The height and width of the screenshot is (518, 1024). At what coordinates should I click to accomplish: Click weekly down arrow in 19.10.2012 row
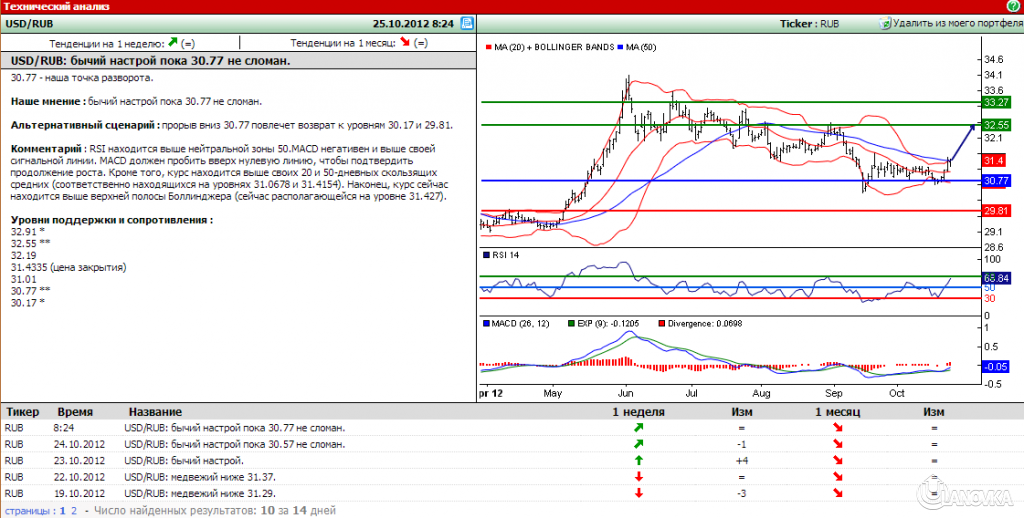coord(637,492)
